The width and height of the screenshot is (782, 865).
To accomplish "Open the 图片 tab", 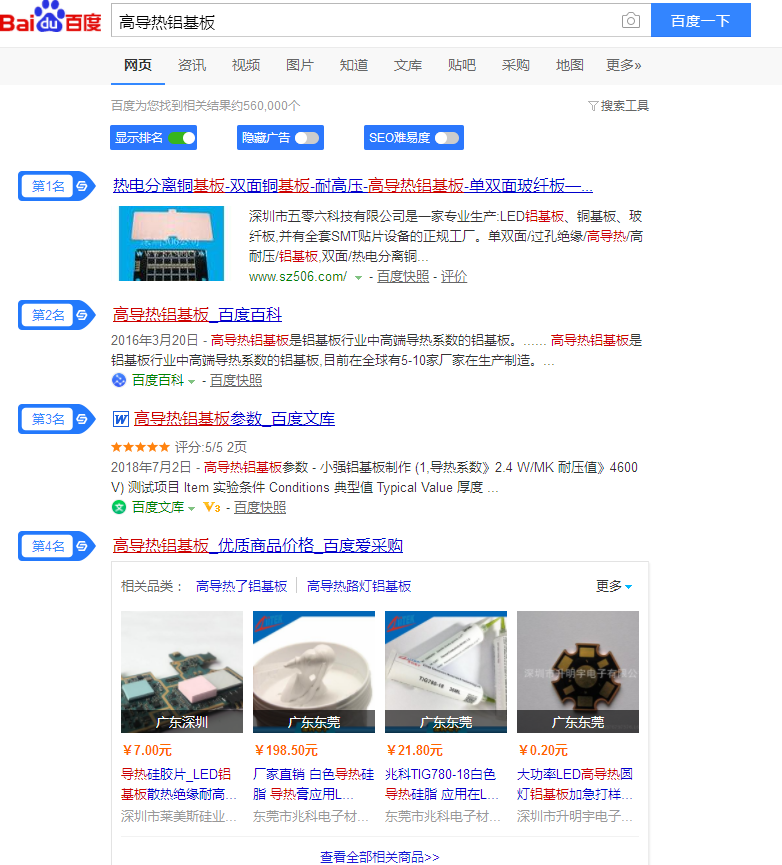I will point(300,65).
